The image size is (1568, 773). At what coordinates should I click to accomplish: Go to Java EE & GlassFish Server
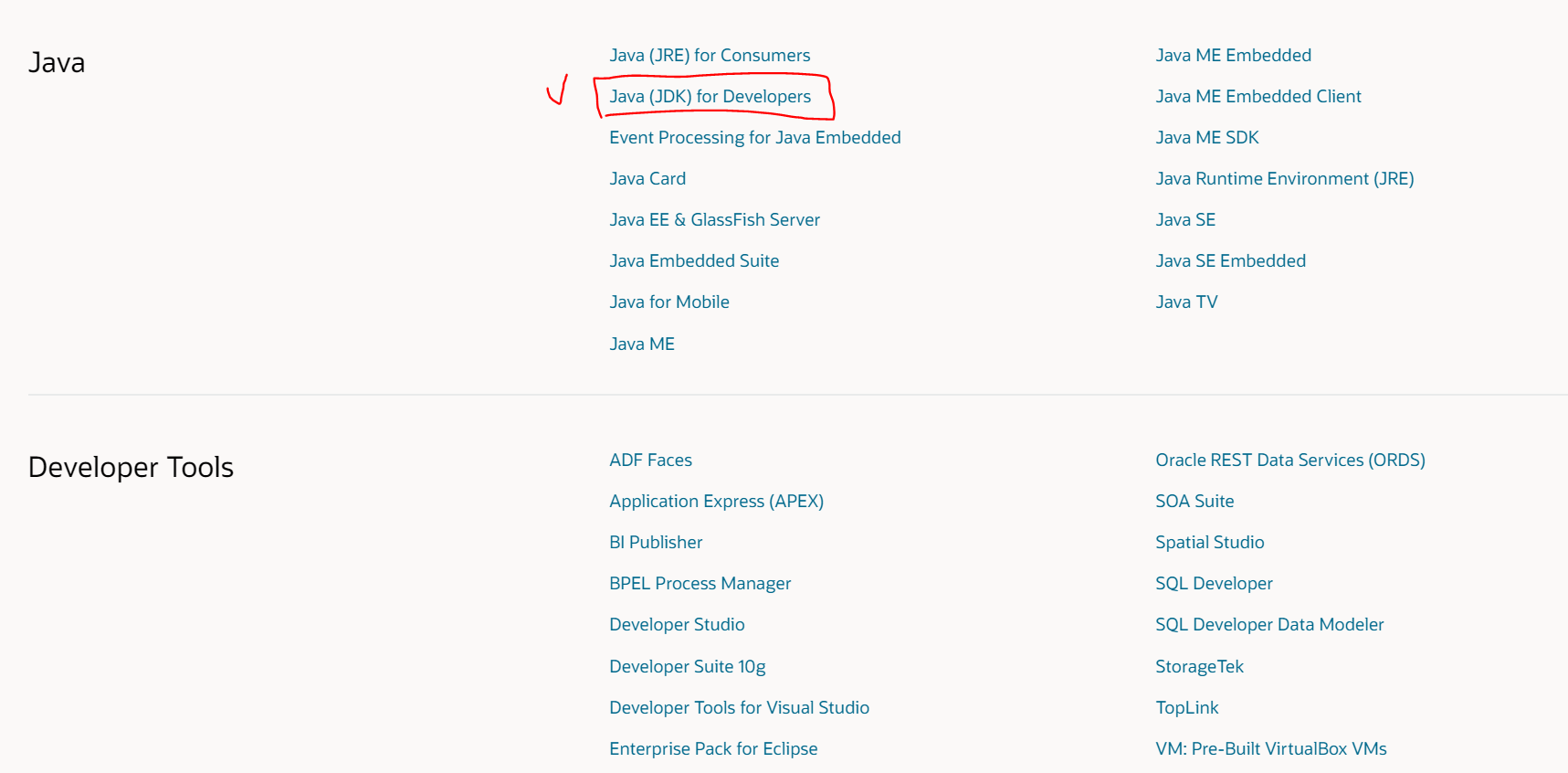click(714, 220)
